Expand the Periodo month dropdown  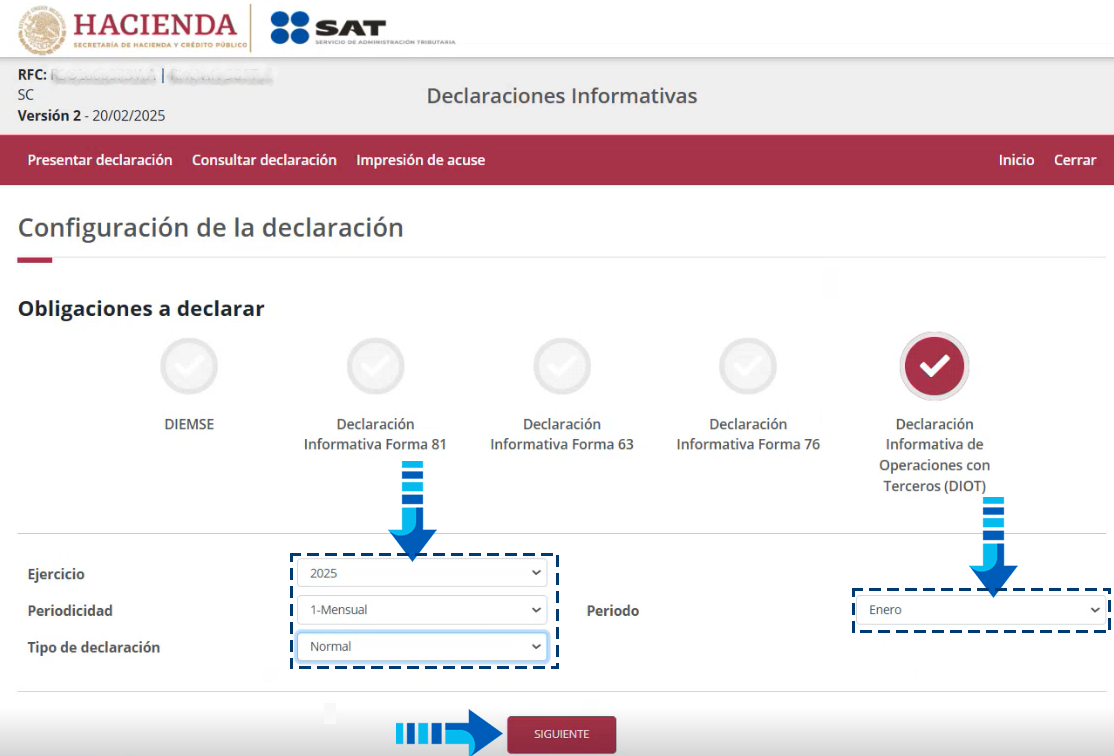tap(980, 610)
